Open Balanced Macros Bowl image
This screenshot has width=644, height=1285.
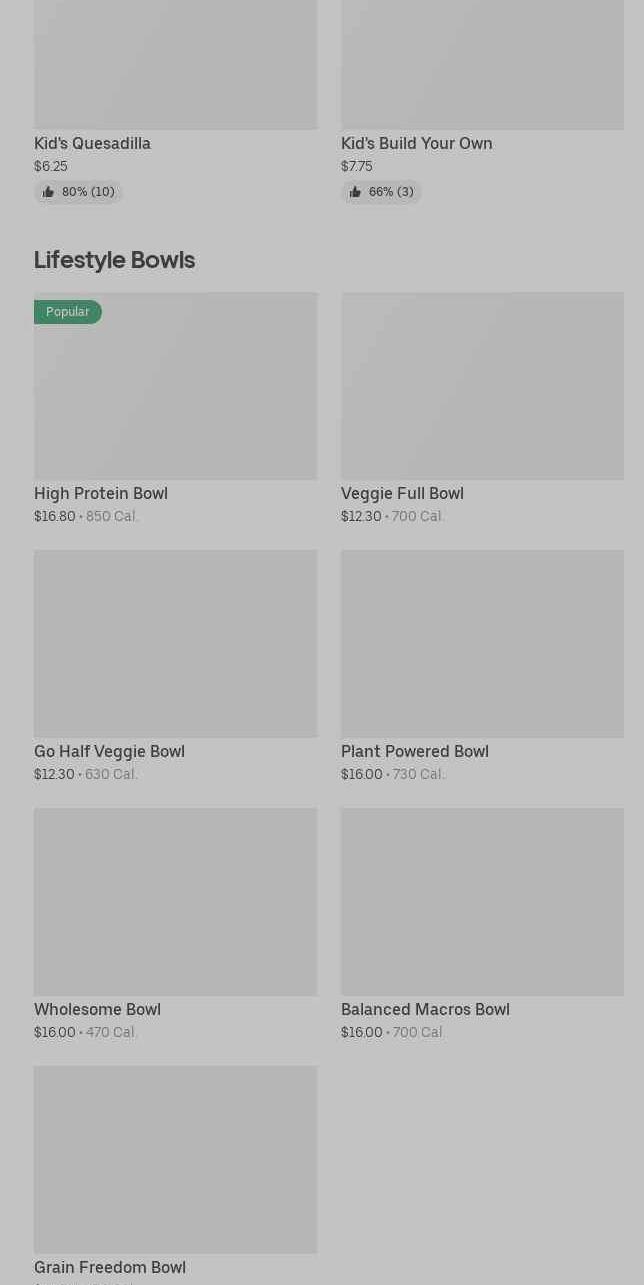482,902
